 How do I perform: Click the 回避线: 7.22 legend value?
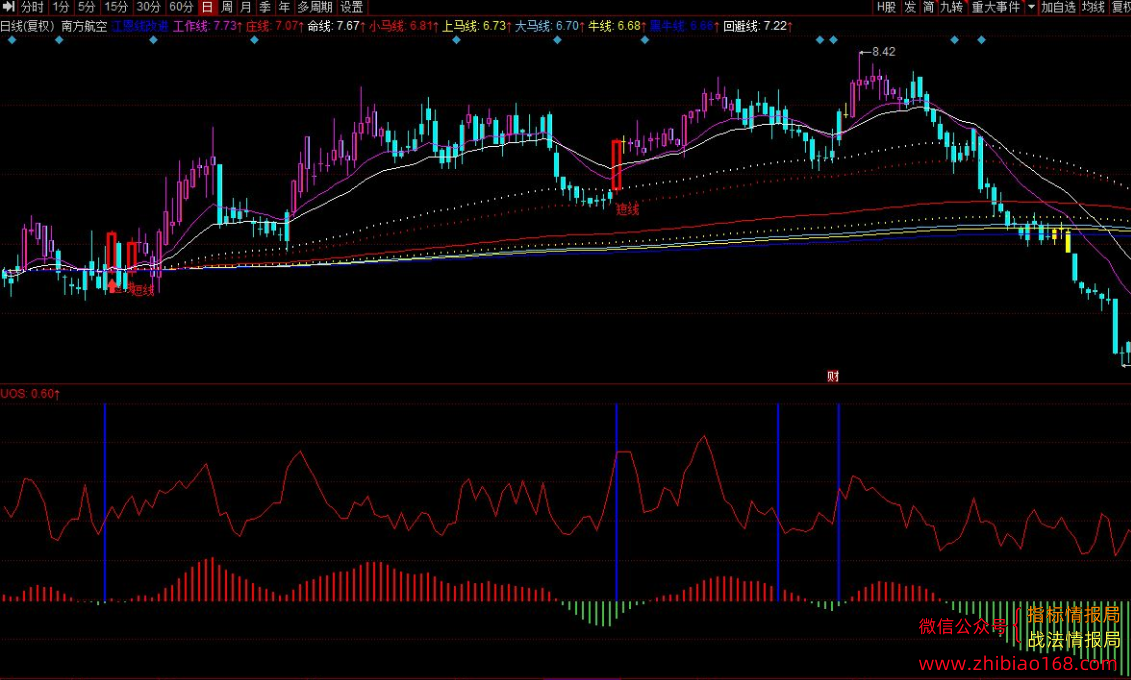757,26
